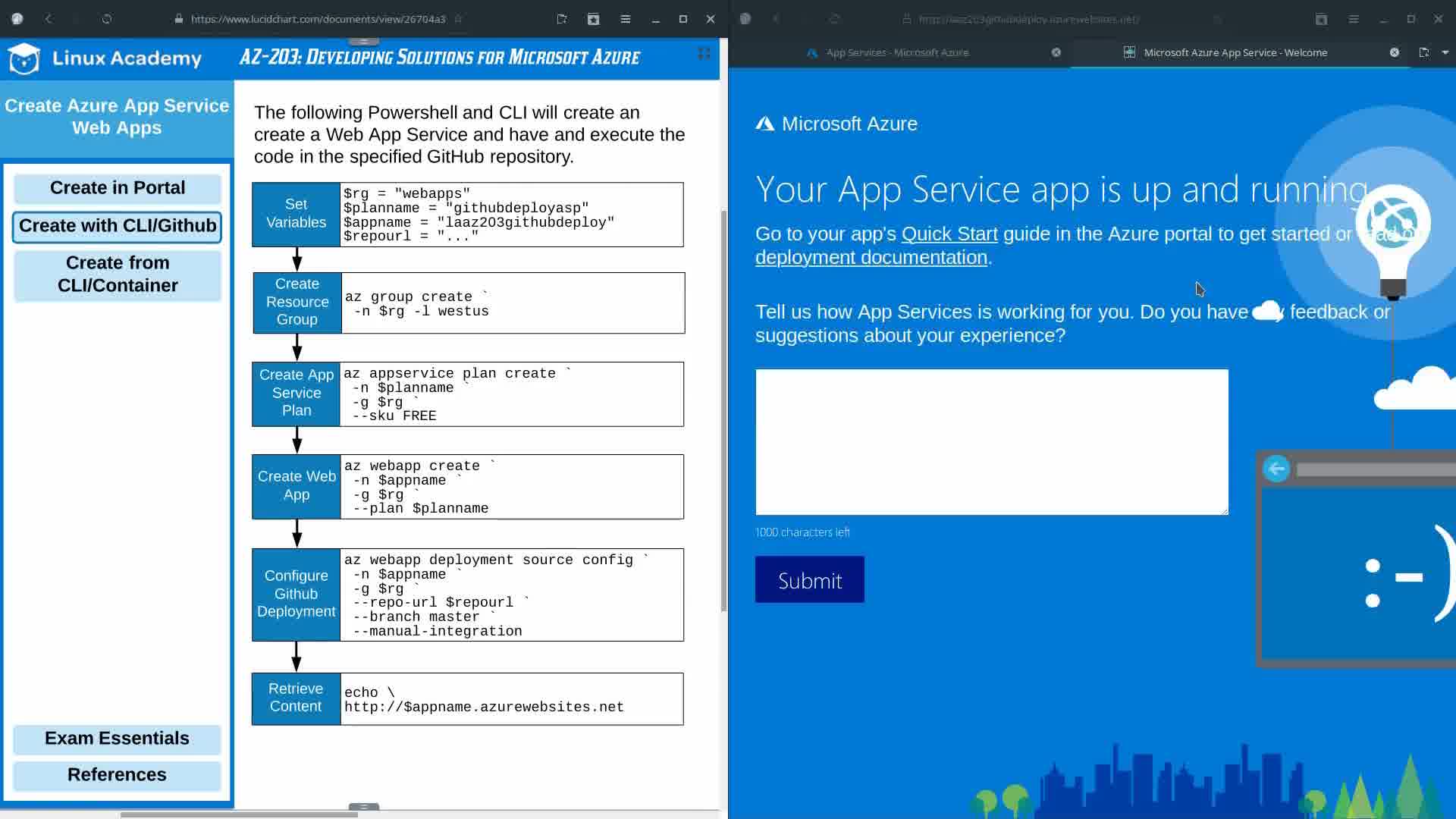Viewport: 1456px width, 819px height.
Task: Follow the Quick Start link
Action: tap(949, 234)
